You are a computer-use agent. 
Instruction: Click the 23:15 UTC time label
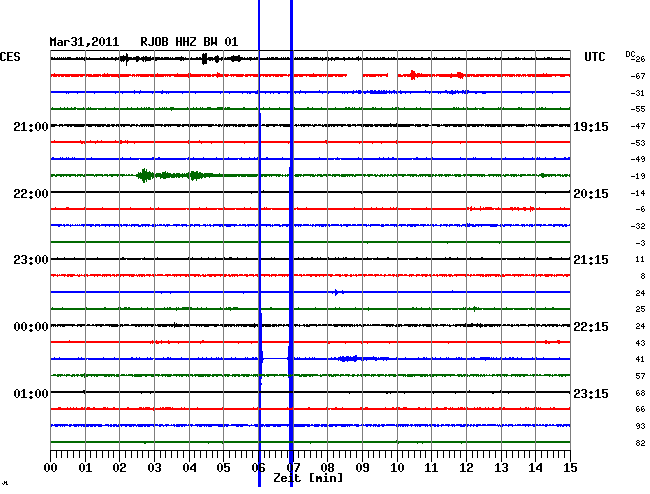(x=591, y=393)
